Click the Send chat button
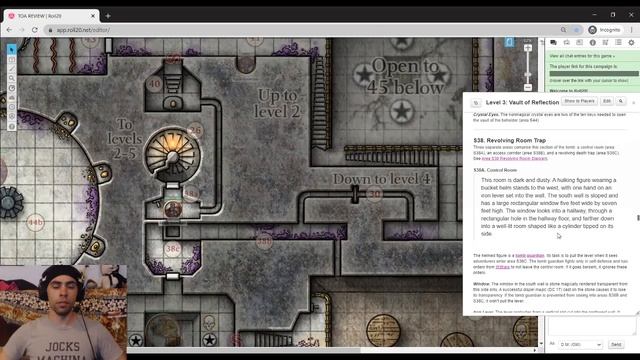This screenshot has width=640, height=360. 616,344
